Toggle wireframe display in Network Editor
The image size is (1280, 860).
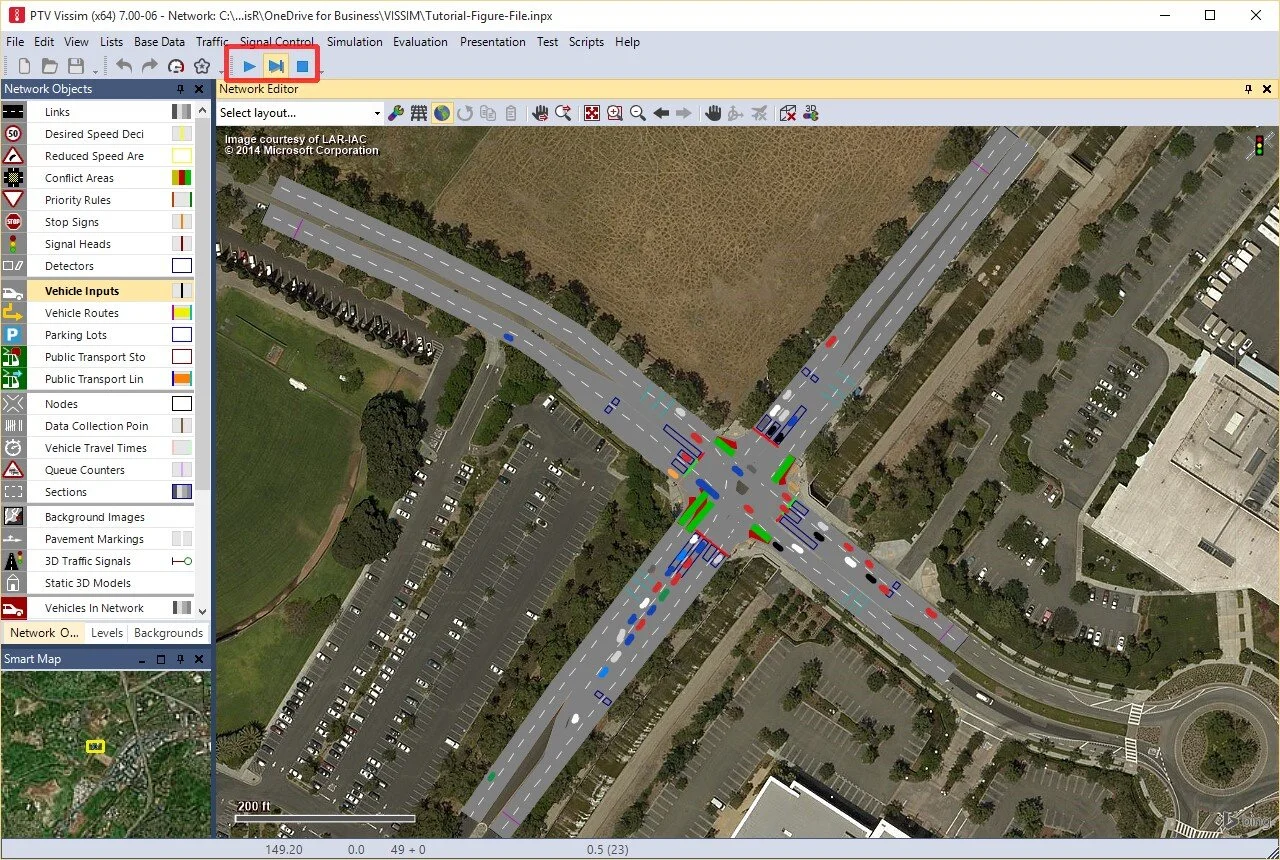(x=419, y=113)
